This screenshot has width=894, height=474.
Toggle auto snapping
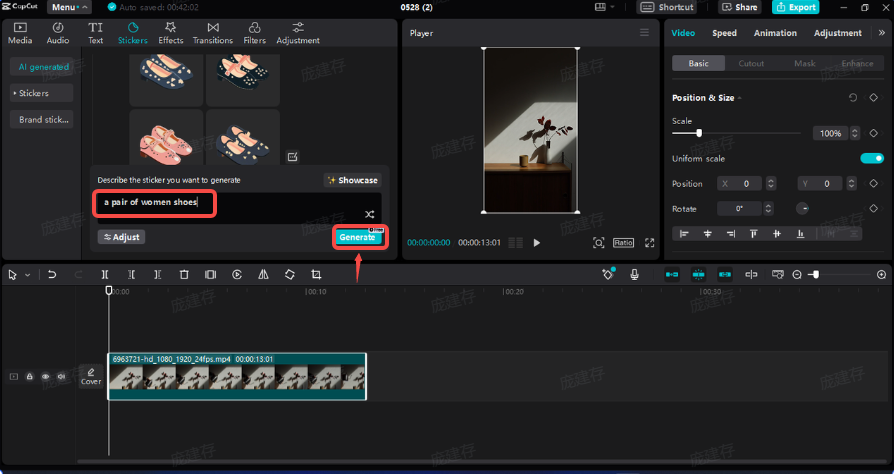698,275
